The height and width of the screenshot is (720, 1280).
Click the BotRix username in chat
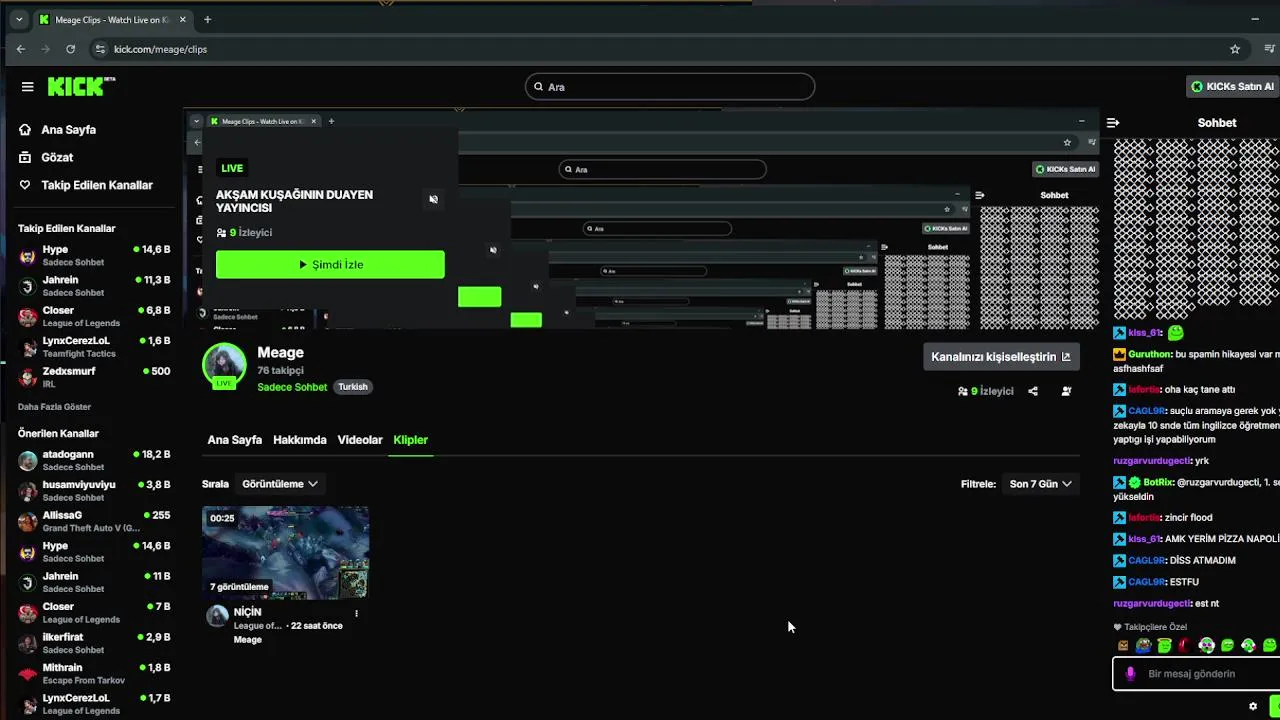[x=1158, y=482]
